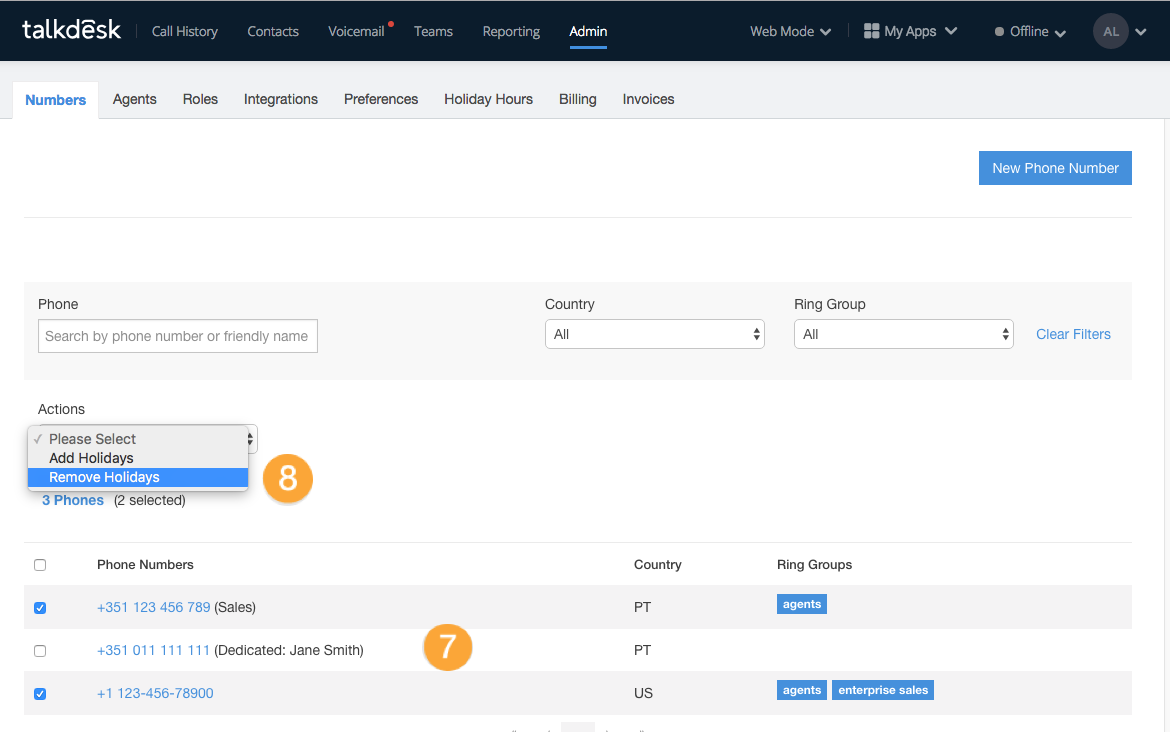Screen dimensions: 1170x732
Task: Switch to the Invoices tab
Action: 648,99
